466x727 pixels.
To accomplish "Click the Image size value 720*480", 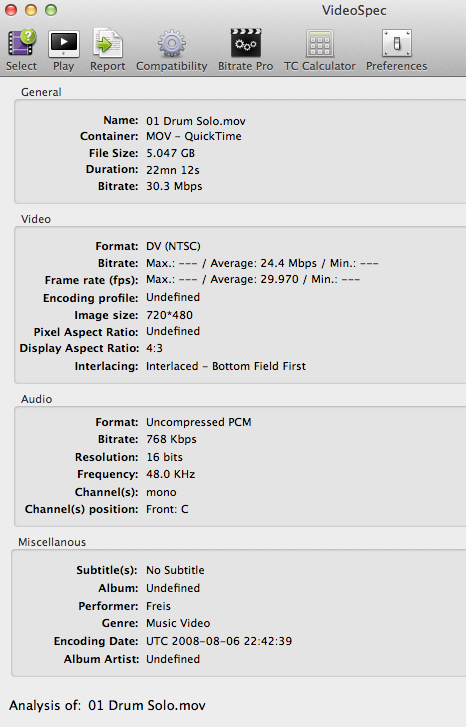I will (169, 315).
